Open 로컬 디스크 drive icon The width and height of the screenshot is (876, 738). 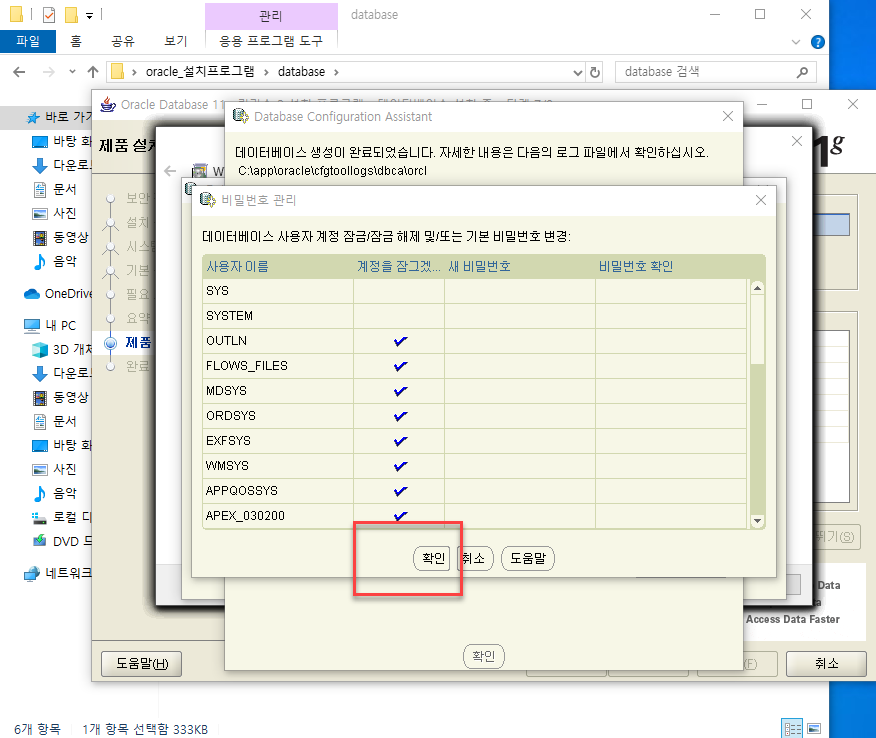point(40,517)
